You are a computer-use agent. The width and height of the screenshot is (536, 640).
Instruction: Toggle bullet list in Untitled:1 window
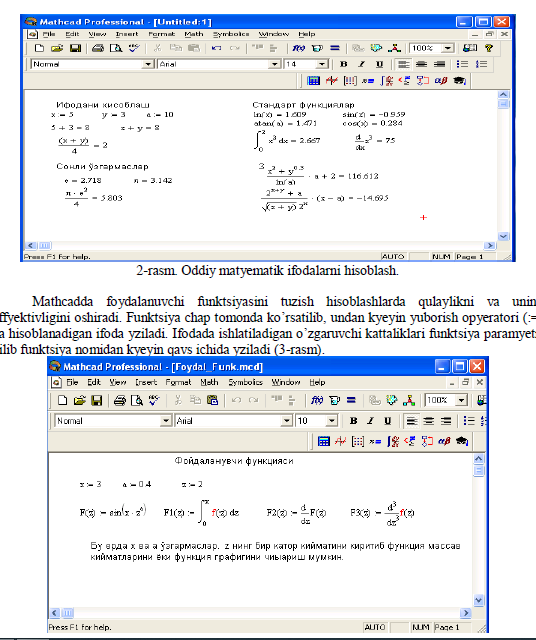(462, 64)
